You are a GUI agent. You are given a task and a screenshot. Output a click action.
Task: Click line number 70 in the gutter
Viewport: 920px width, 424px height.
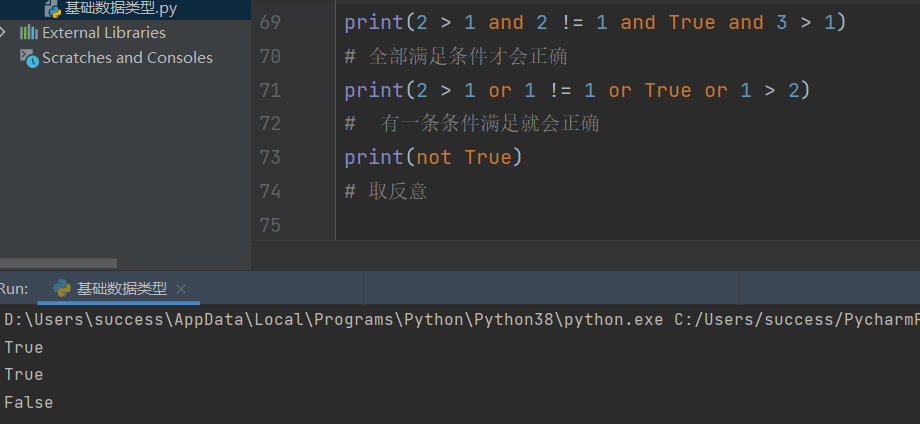[269, 56]
